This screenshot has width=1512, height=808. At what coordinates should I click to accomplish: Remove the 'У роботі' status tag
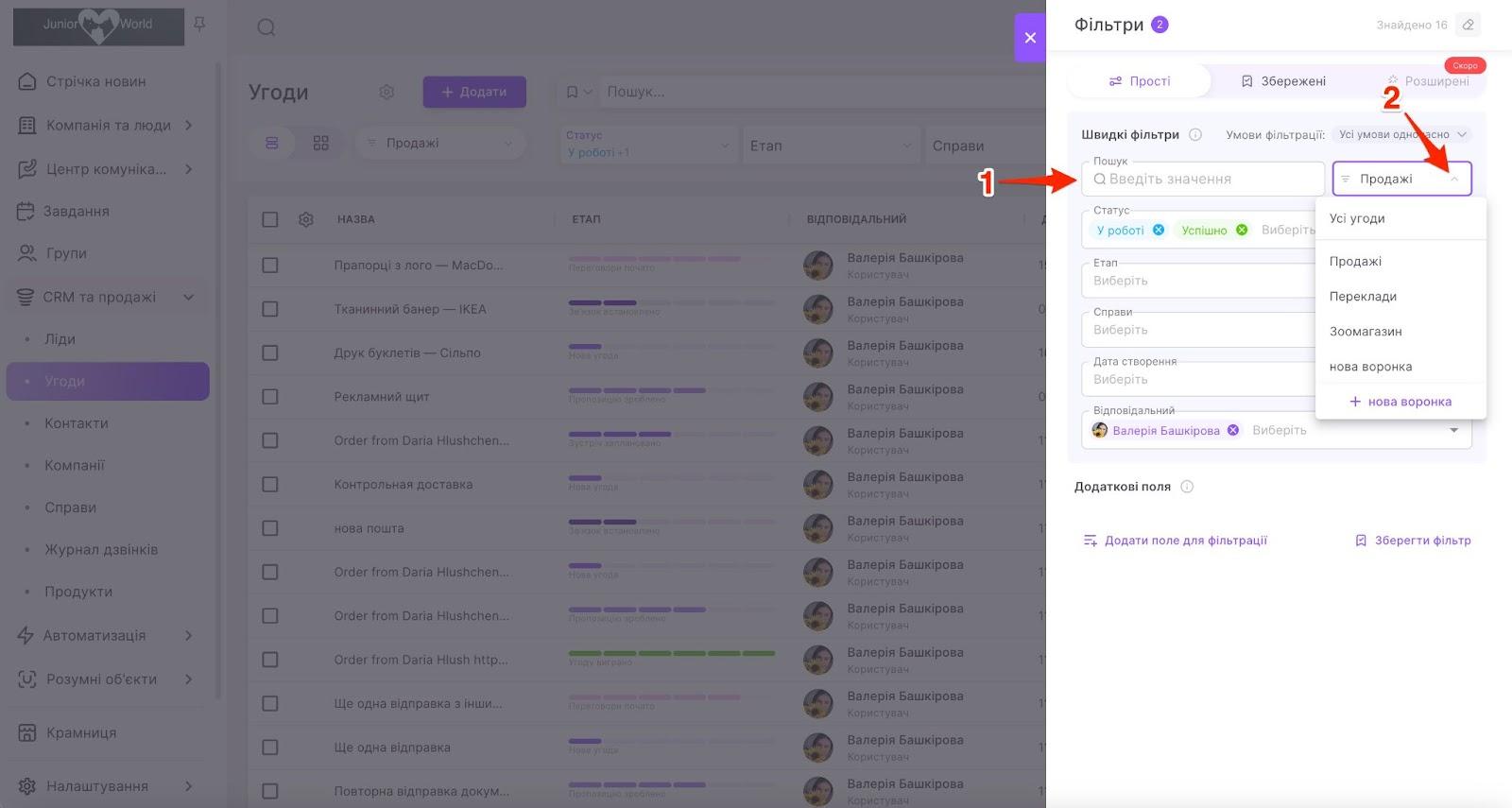(x=1159, y=230)
